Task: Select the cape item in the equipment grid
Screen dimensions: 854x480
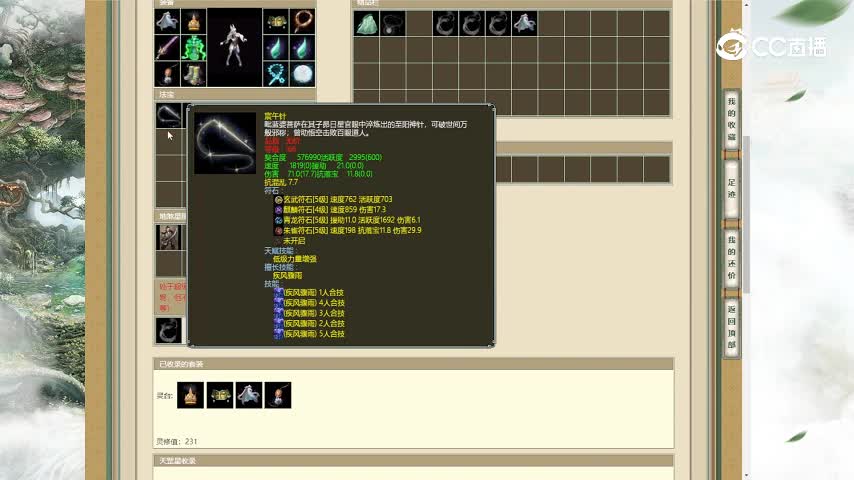Action: click(167, 22)
